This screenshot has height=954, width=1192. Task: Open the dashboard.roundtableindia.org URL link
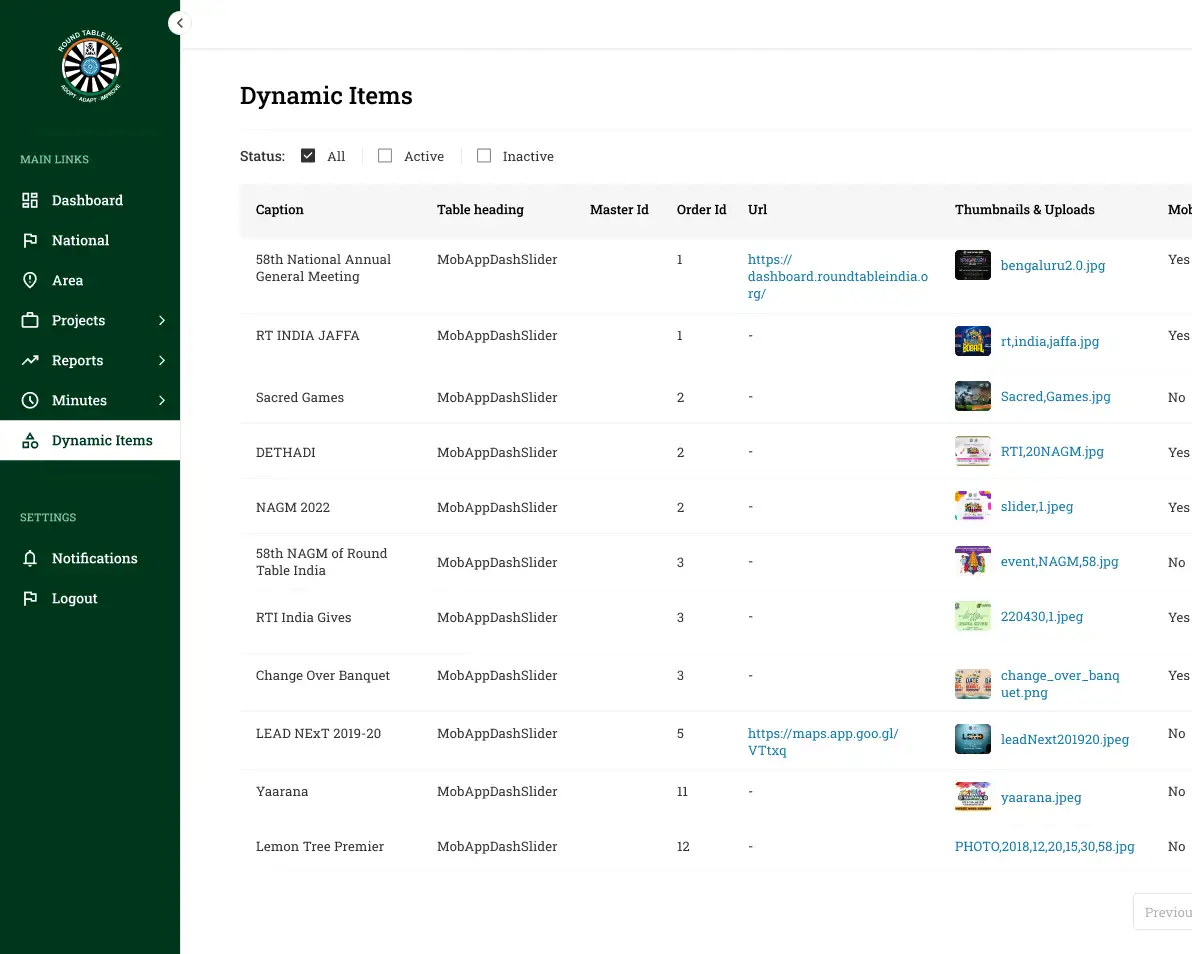[x=838, y=277]
